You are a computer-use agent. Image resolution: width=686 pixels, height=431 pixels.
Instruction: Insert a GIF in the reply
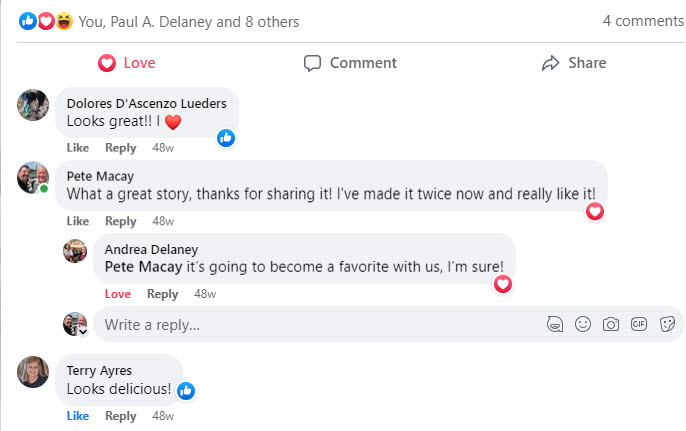[x=639, y=324]
